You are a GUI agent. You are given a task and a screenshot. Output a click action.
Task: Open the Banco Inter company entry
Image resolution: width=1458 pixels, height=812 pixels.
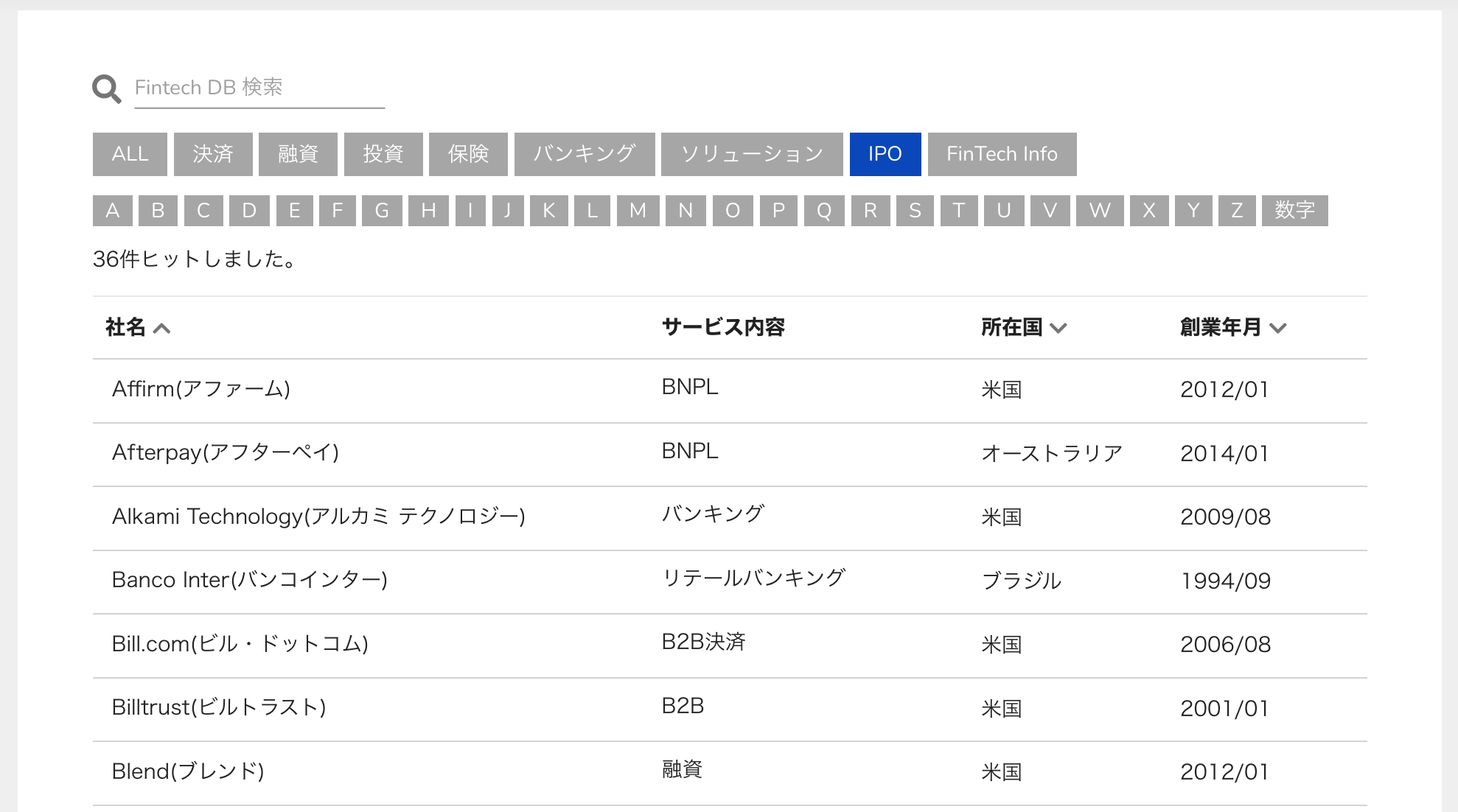(x=250, y=580)
